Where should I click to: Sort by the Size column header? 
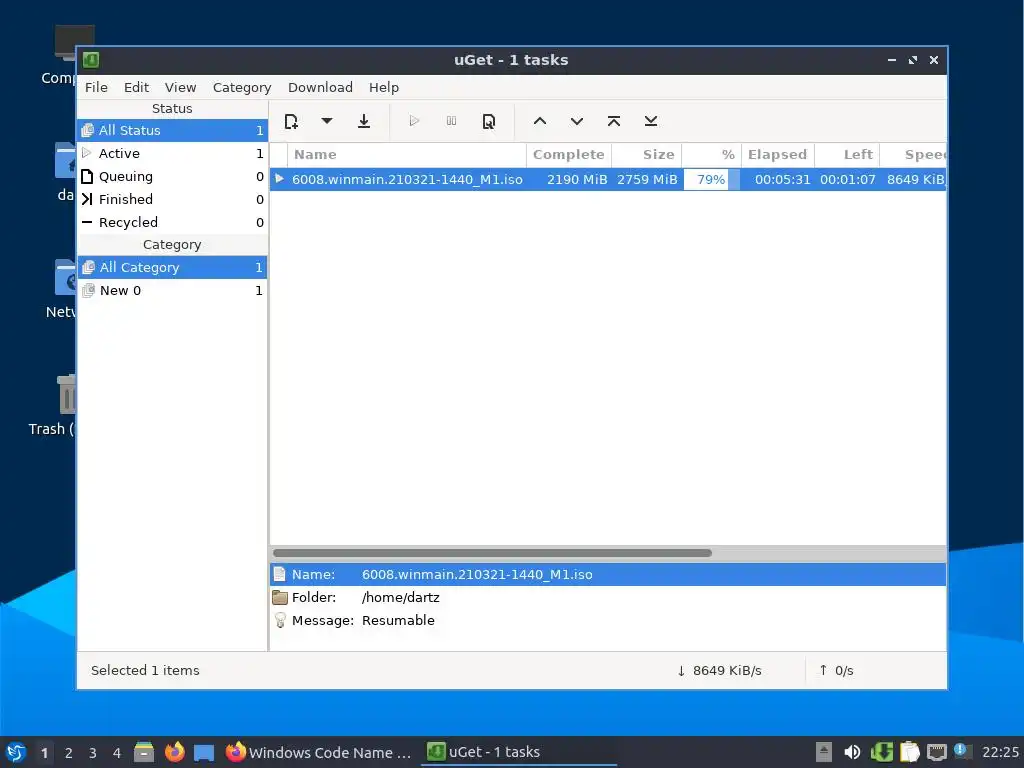[647, 155]
